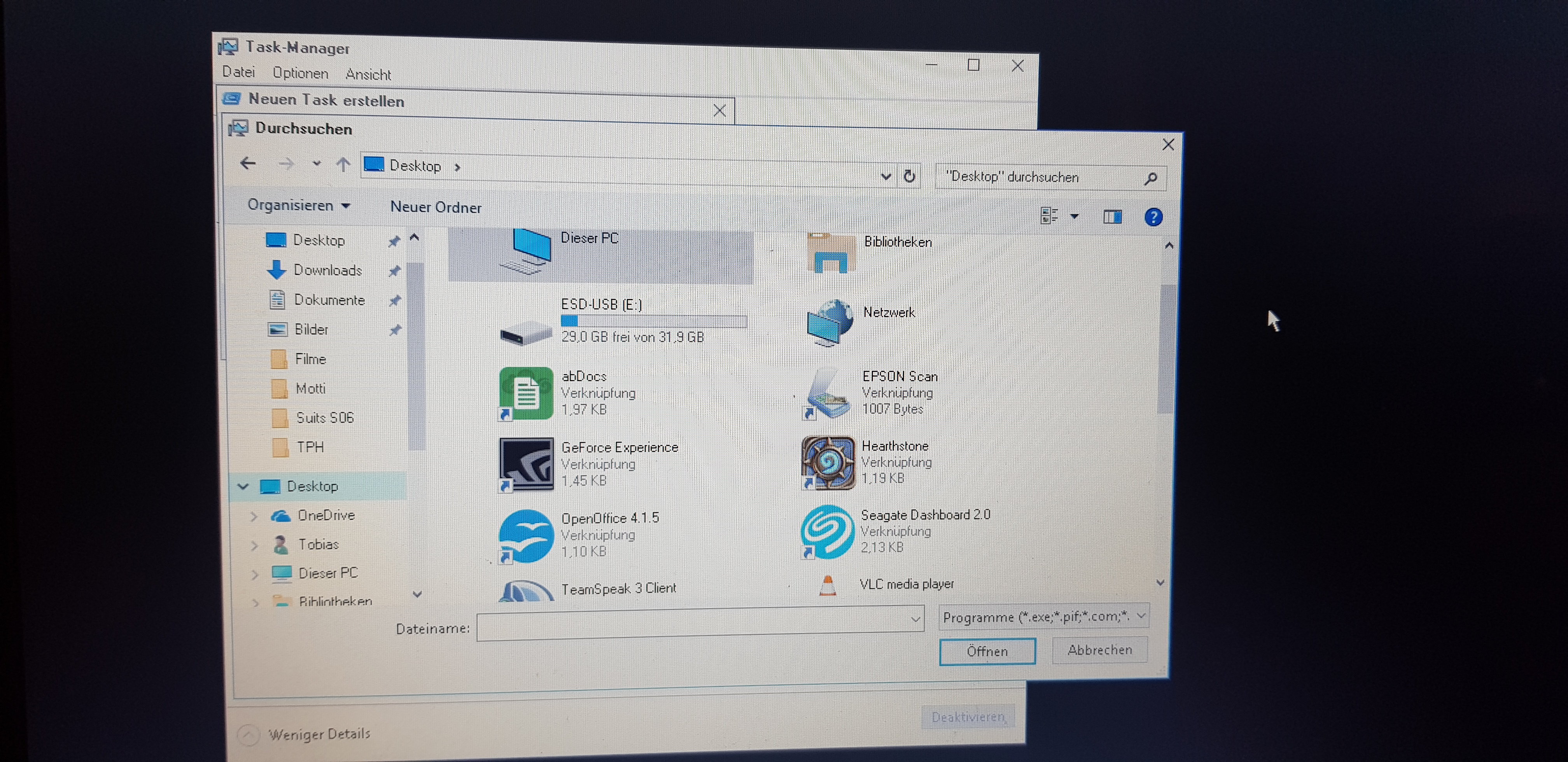Select the GeForce Experience shortcut icon
Viewport: 1568px width, 762px height.
coord(527,464)
